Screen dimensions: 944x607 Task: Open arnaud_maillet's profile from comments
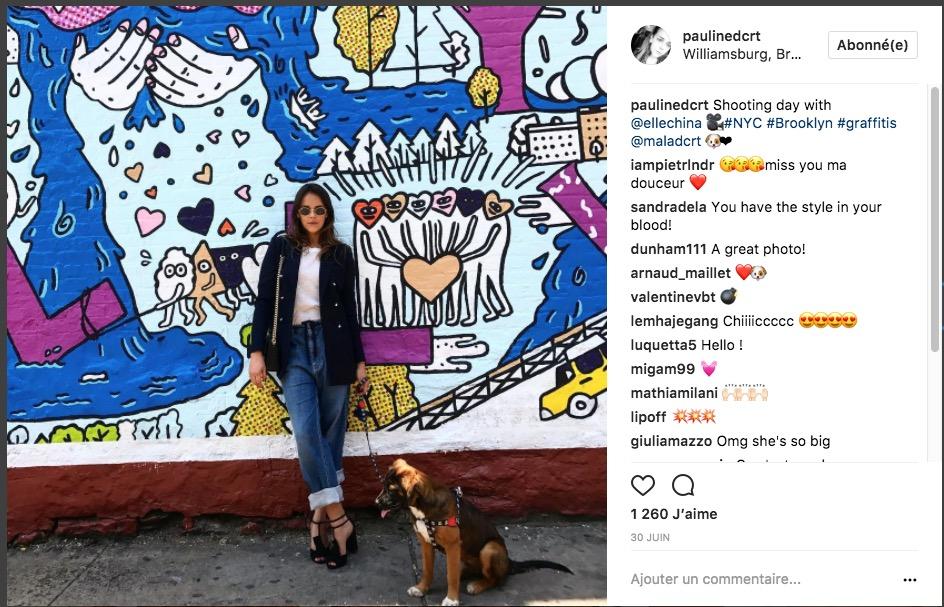(680, 273)
